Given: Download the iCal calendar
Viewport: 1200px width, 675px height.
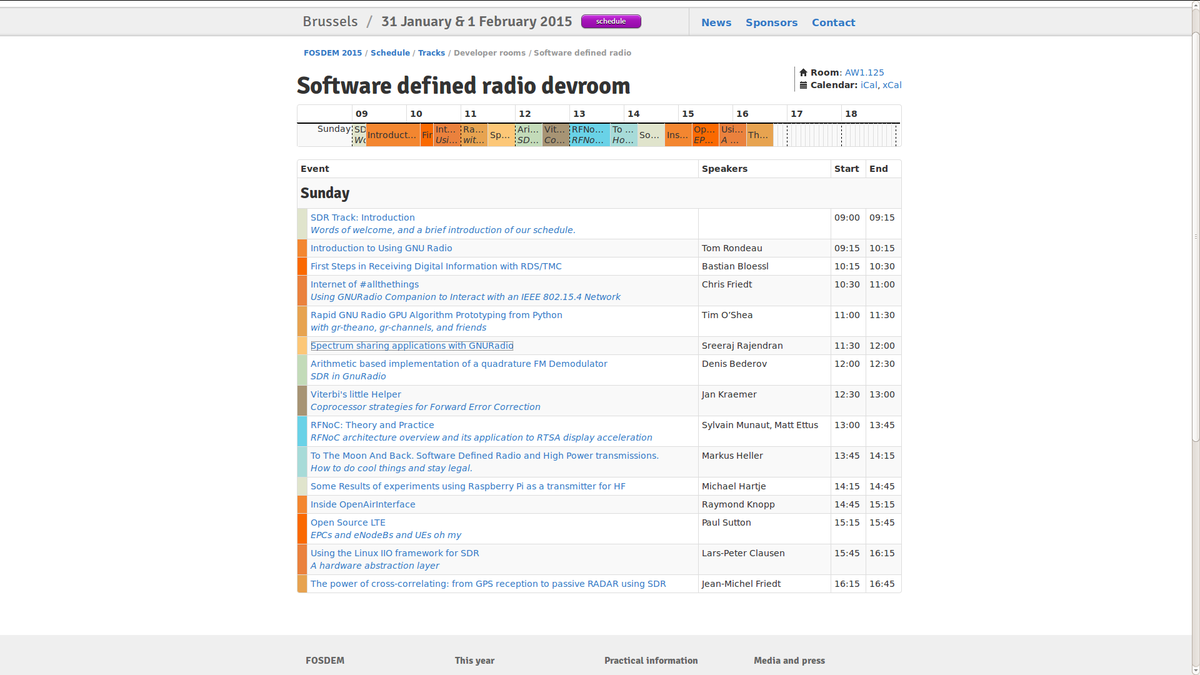Looking at the screenshot, I should click(869, 85).
